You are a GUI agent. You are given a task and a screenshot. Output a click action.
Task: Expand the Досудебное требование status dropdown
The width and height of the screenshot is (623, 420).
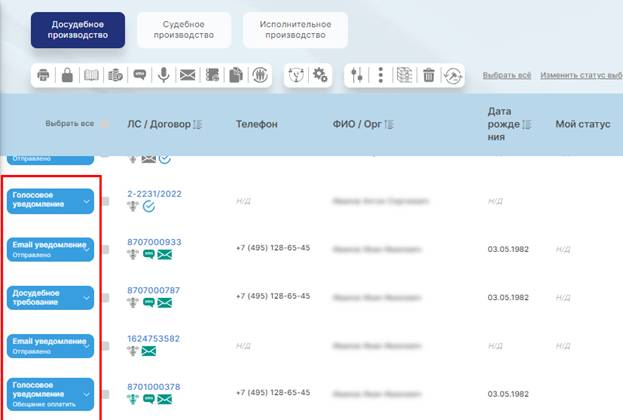tap(87, 297)
